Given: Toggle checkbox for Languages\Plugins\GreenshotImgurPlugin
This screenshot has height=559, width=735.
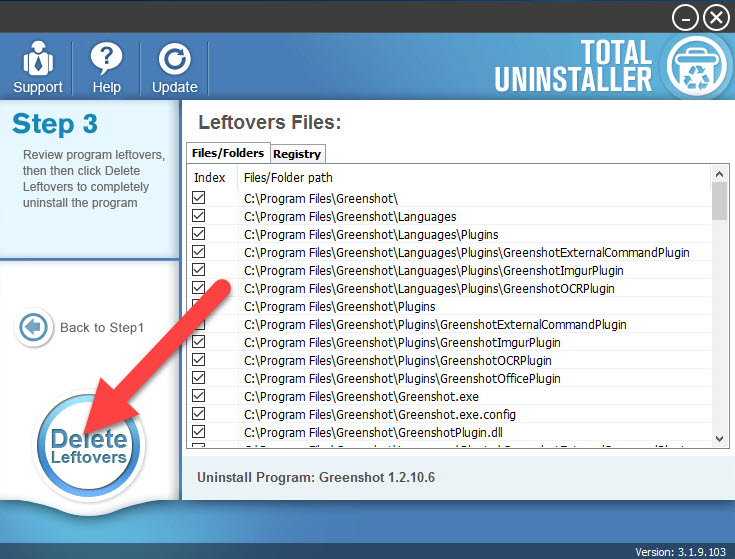Looking at the screenshot, I should point(199,270).
